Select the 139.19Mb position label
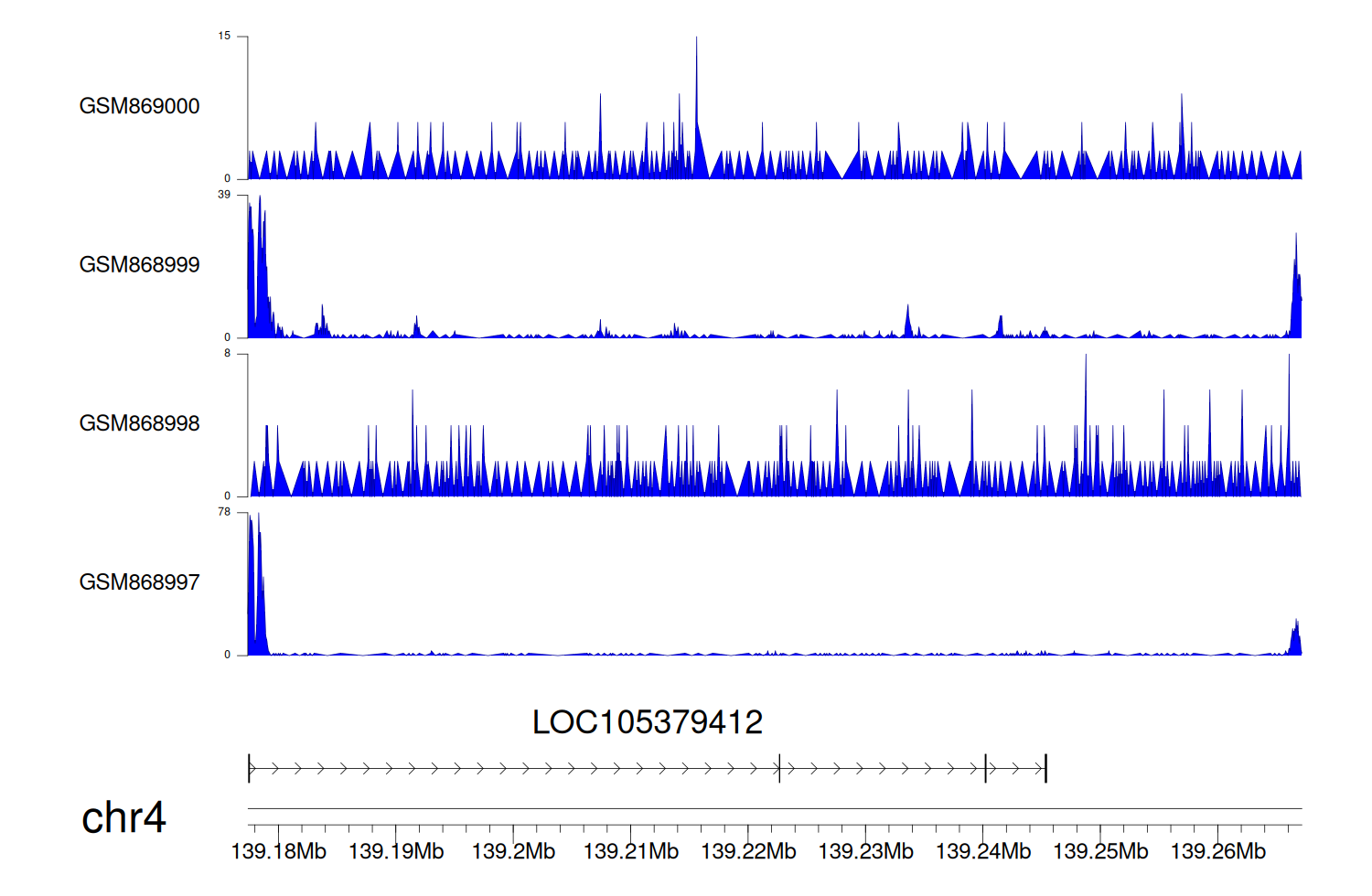Screen dimensions: 1372x896 (x=396, y=851)
